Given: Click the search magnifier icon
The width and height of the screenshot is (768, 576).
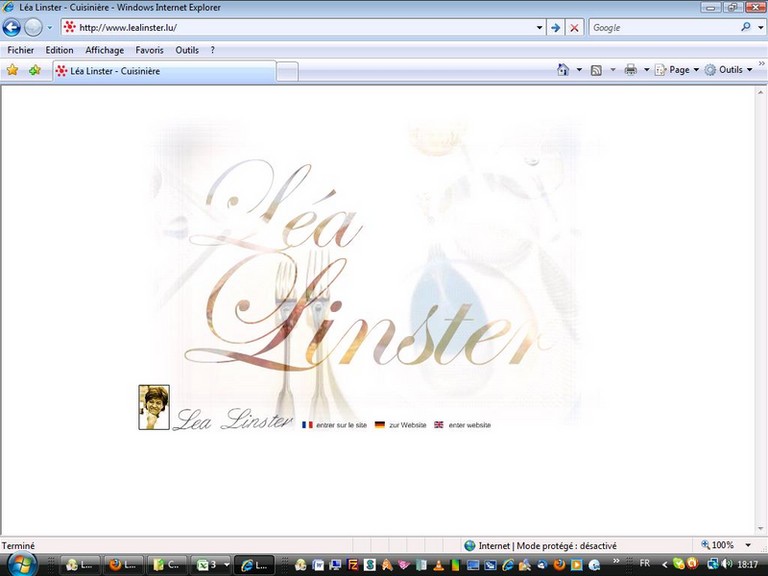Looking at the screenshot, I should point(746,28).
